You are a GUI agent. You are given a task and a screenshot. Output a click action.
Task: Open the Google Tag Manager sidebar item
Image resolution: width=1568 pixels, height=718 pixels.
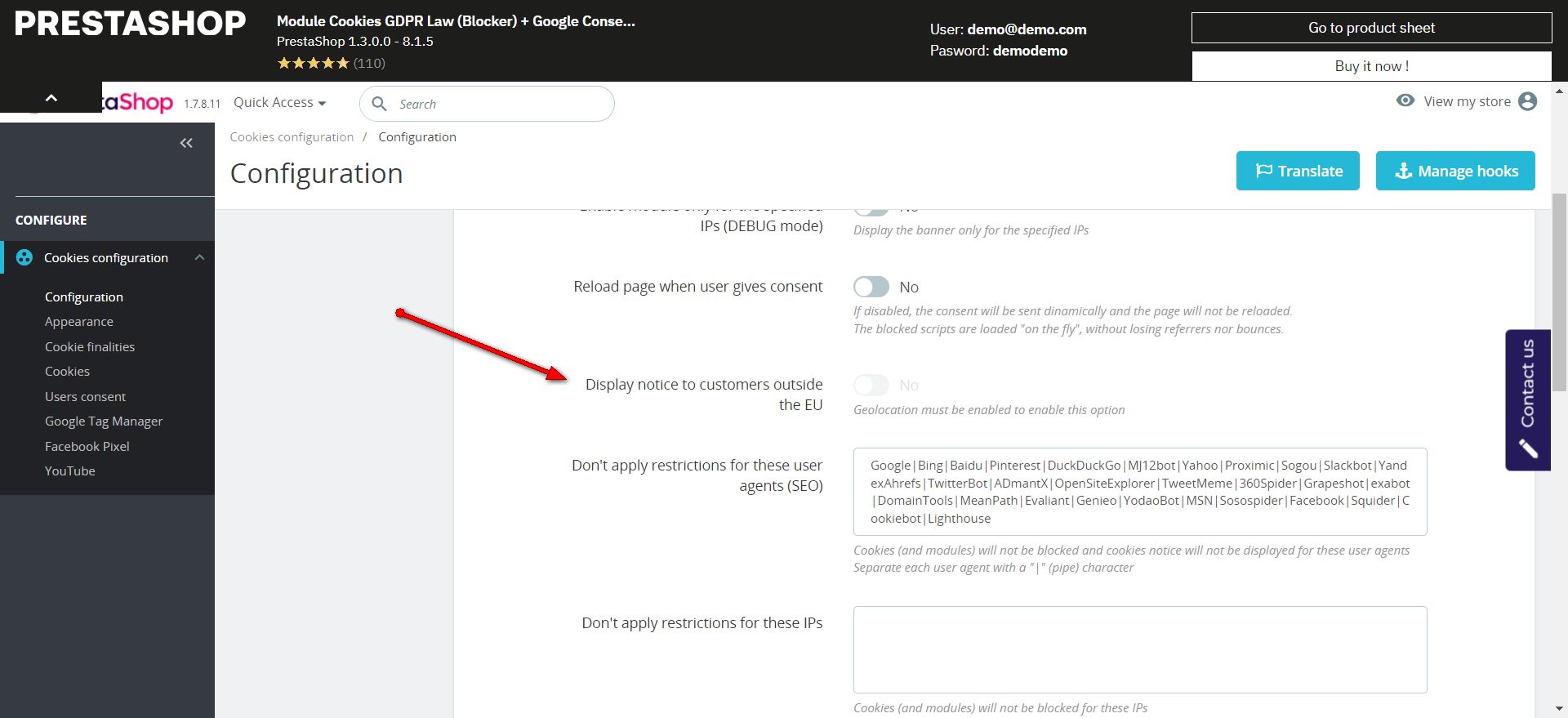click(x=104, y=421)
